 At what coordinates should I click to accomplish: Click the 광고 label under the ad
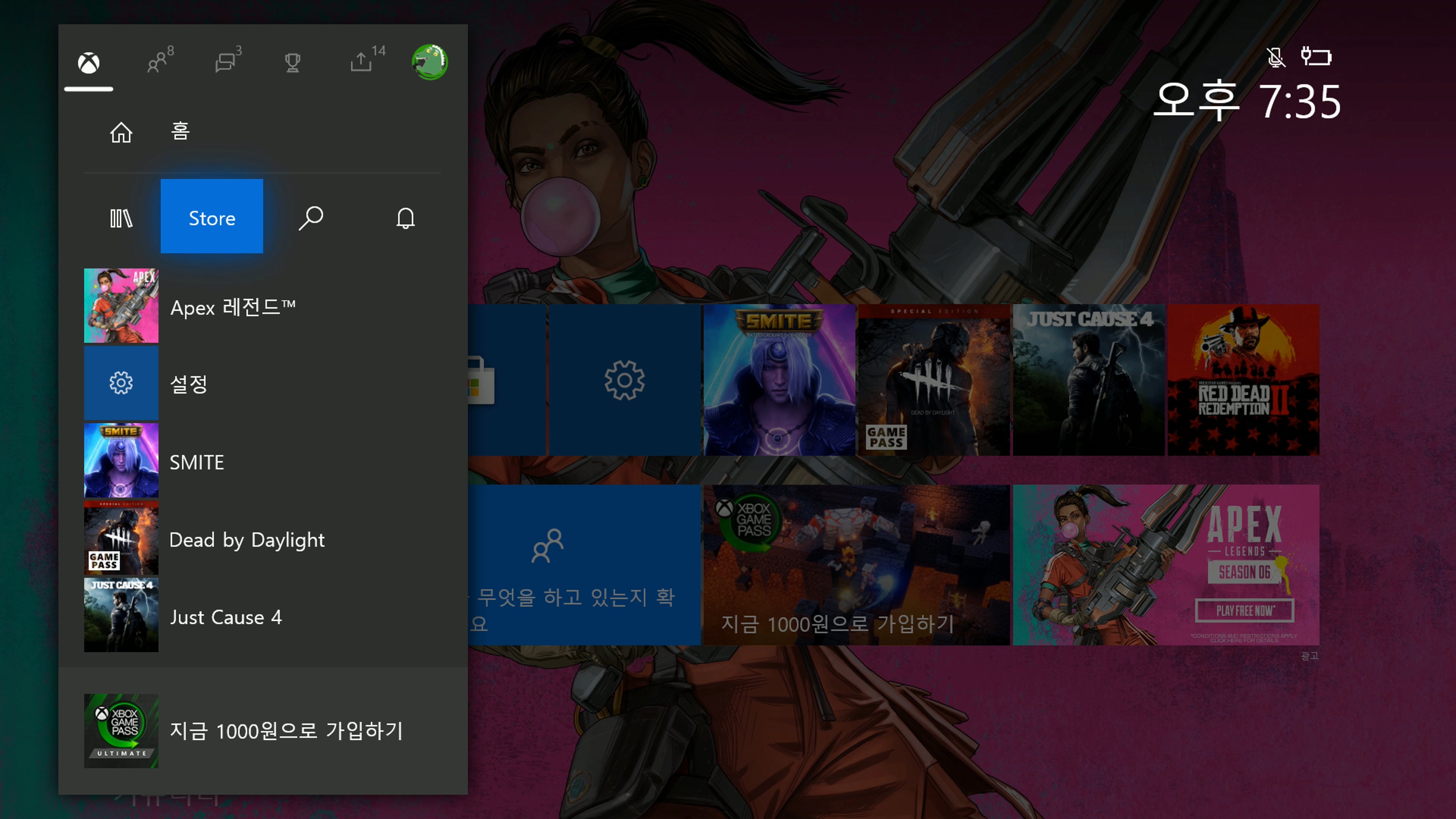(x=1309, y=656)
